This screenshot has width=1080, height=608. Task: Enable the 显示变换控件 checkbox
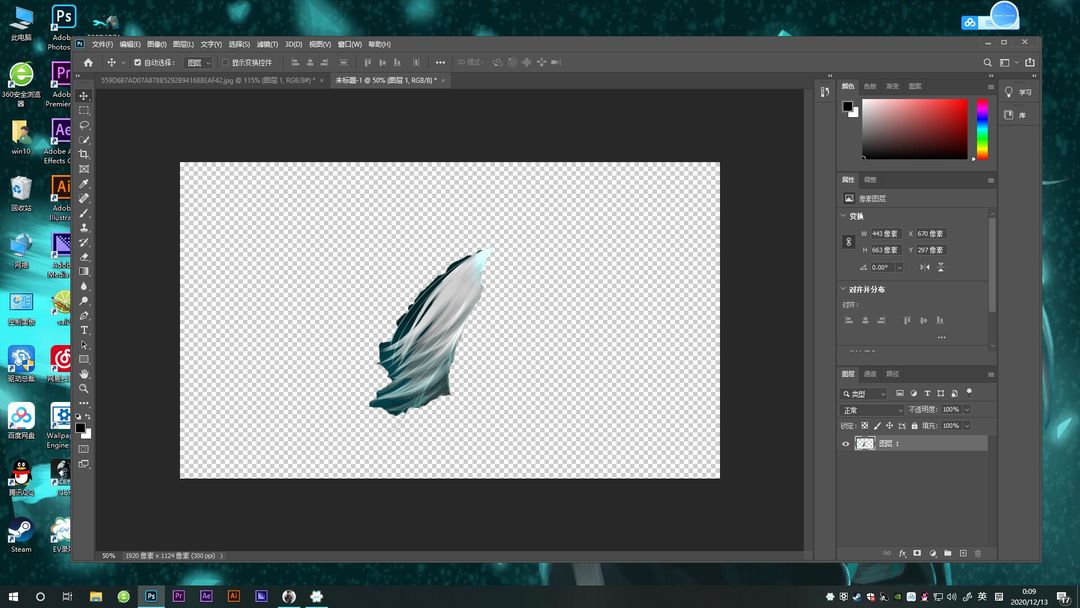click(x=225, y=63)
